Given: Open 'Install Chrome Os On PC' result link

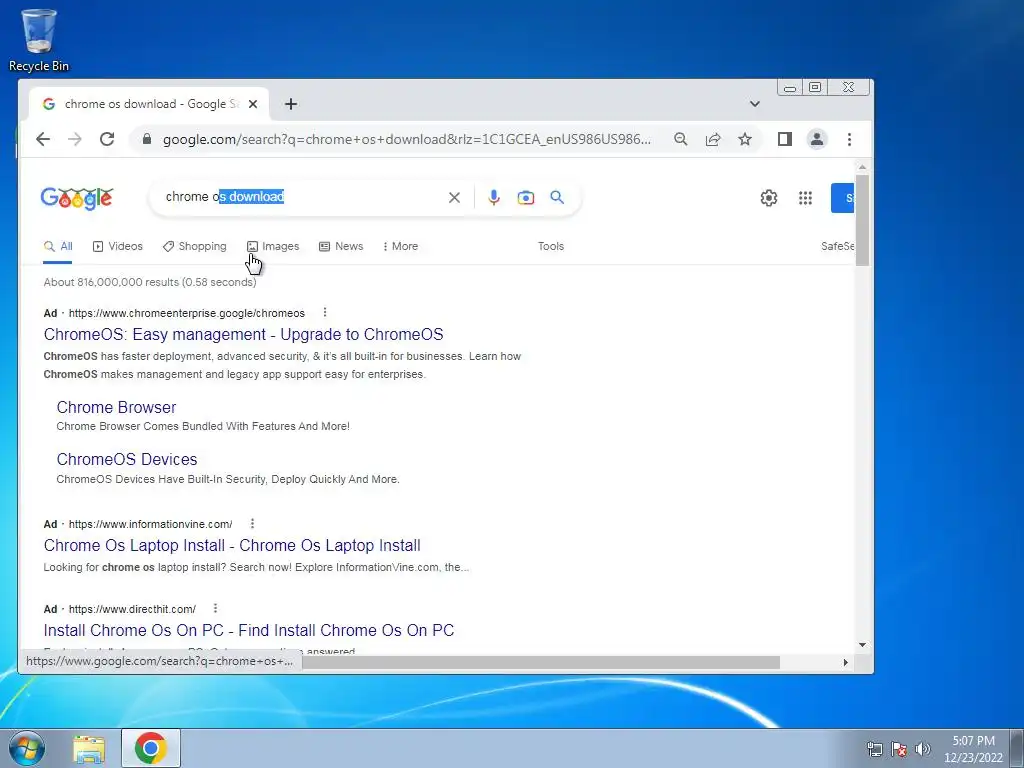Looking at the screenshot, I should click(x=249, y=630).
